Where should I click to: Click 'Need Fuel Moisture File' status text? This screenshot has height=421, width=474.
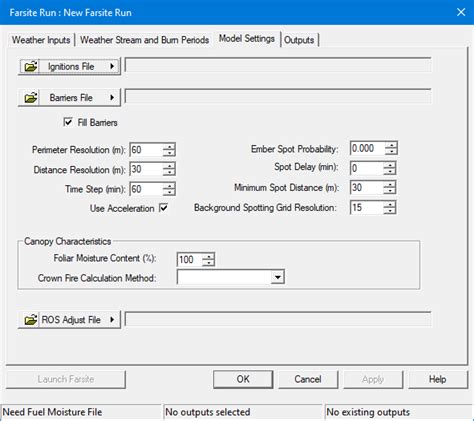(x=52, y=412)
